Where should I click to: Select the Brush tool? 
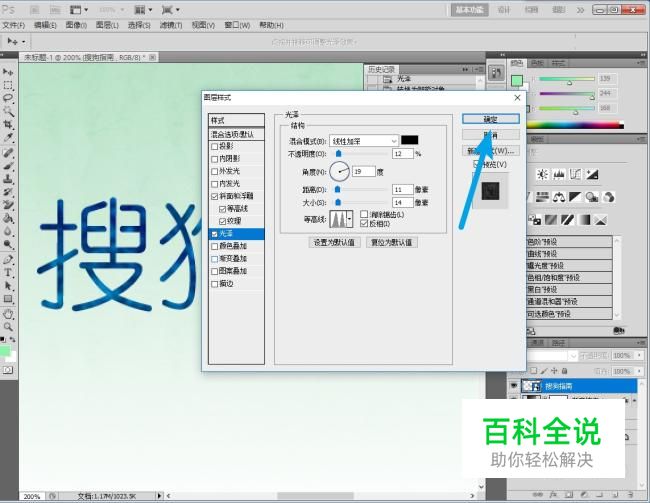point(8,166)
